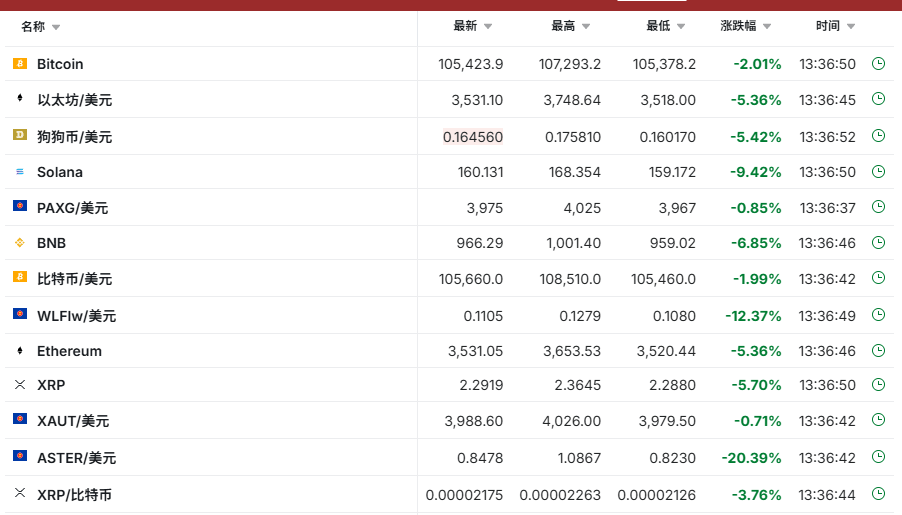This screenshot has height=515, width=902.
Task: Open the XAUT/美元 pair link
Action: pyautogui.click(x=73, y=422)
